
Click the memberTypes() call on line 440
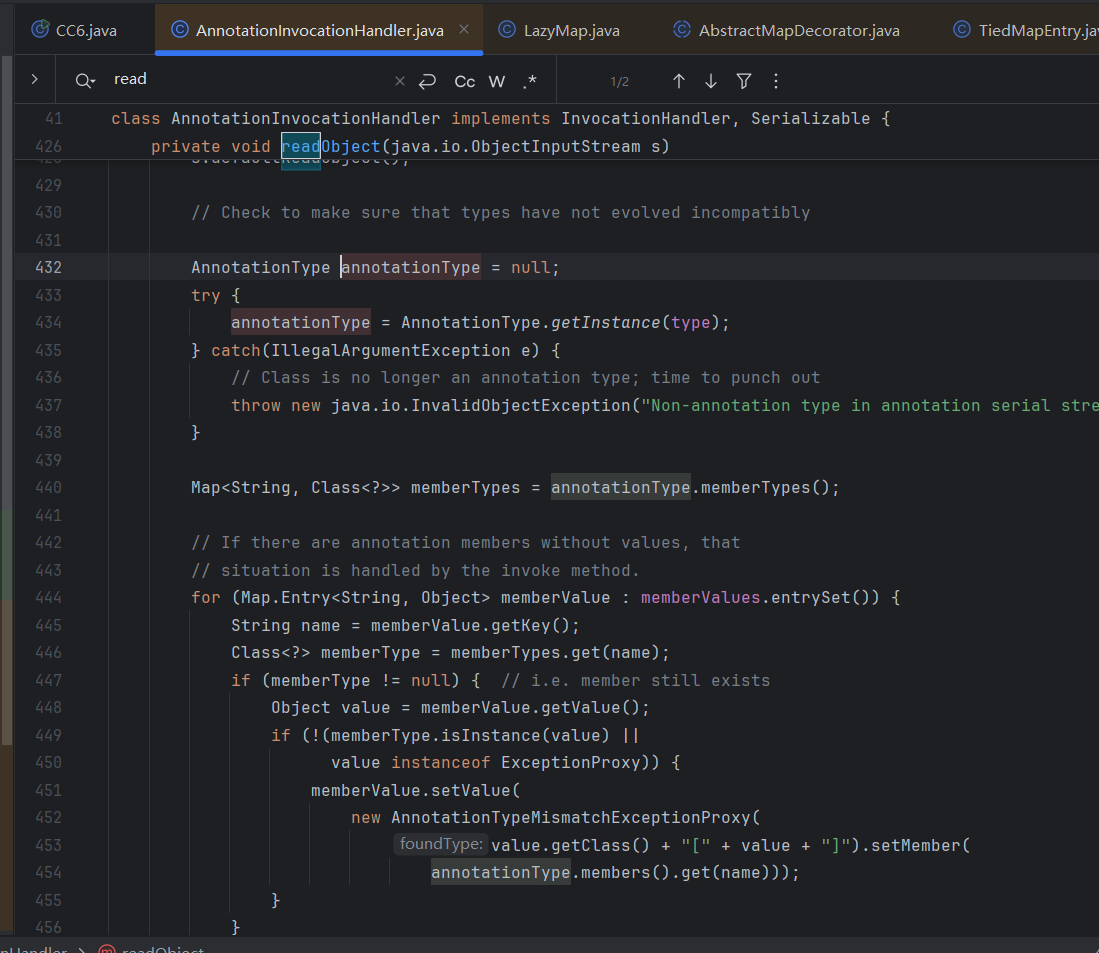765,488
